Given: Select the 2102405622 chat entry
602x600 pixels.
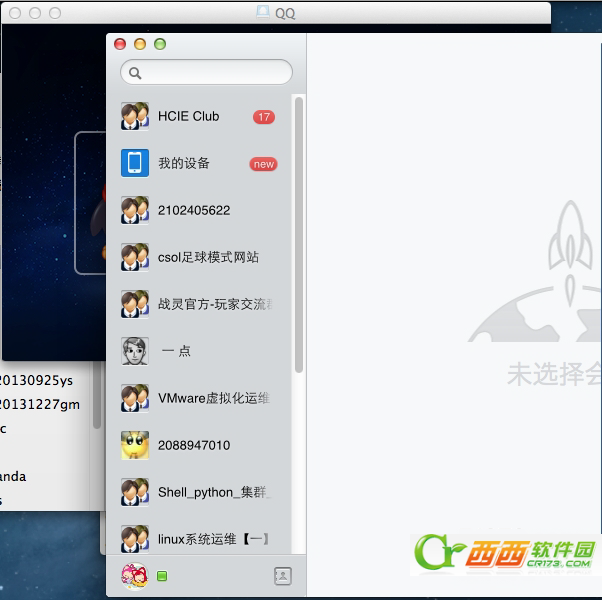Looking at the screenshot, I should click(x=199, y=210).
